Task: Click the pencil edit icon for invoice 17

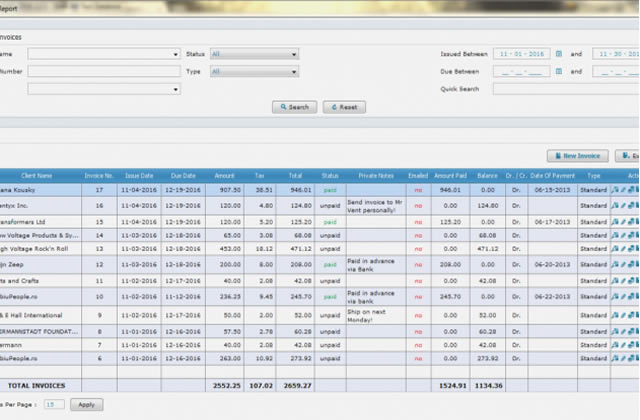Action: (x=622, y=189)
